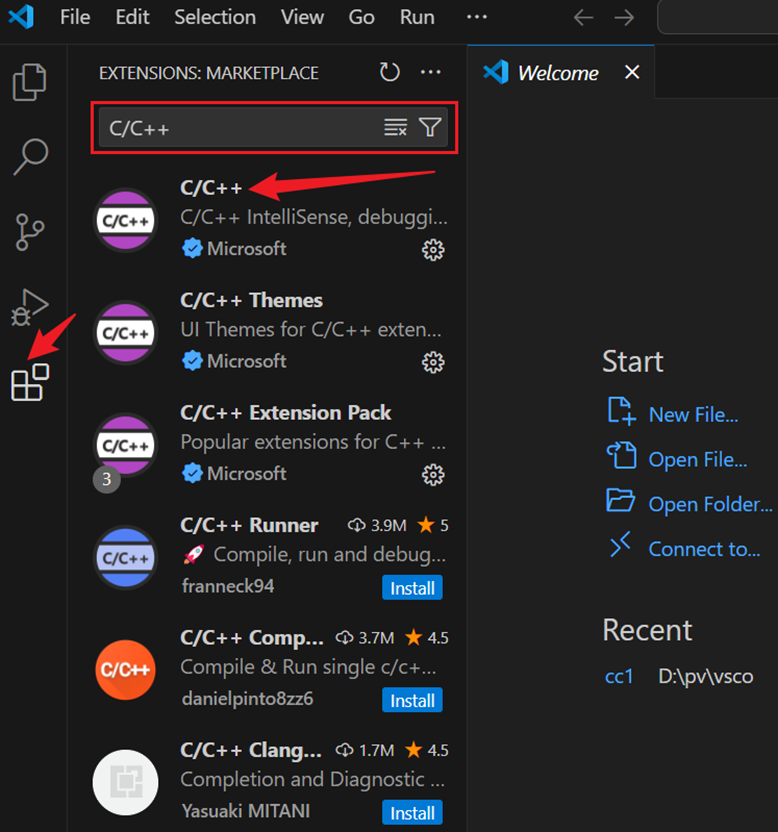Open recent folder cc1

tap(619, 677)
